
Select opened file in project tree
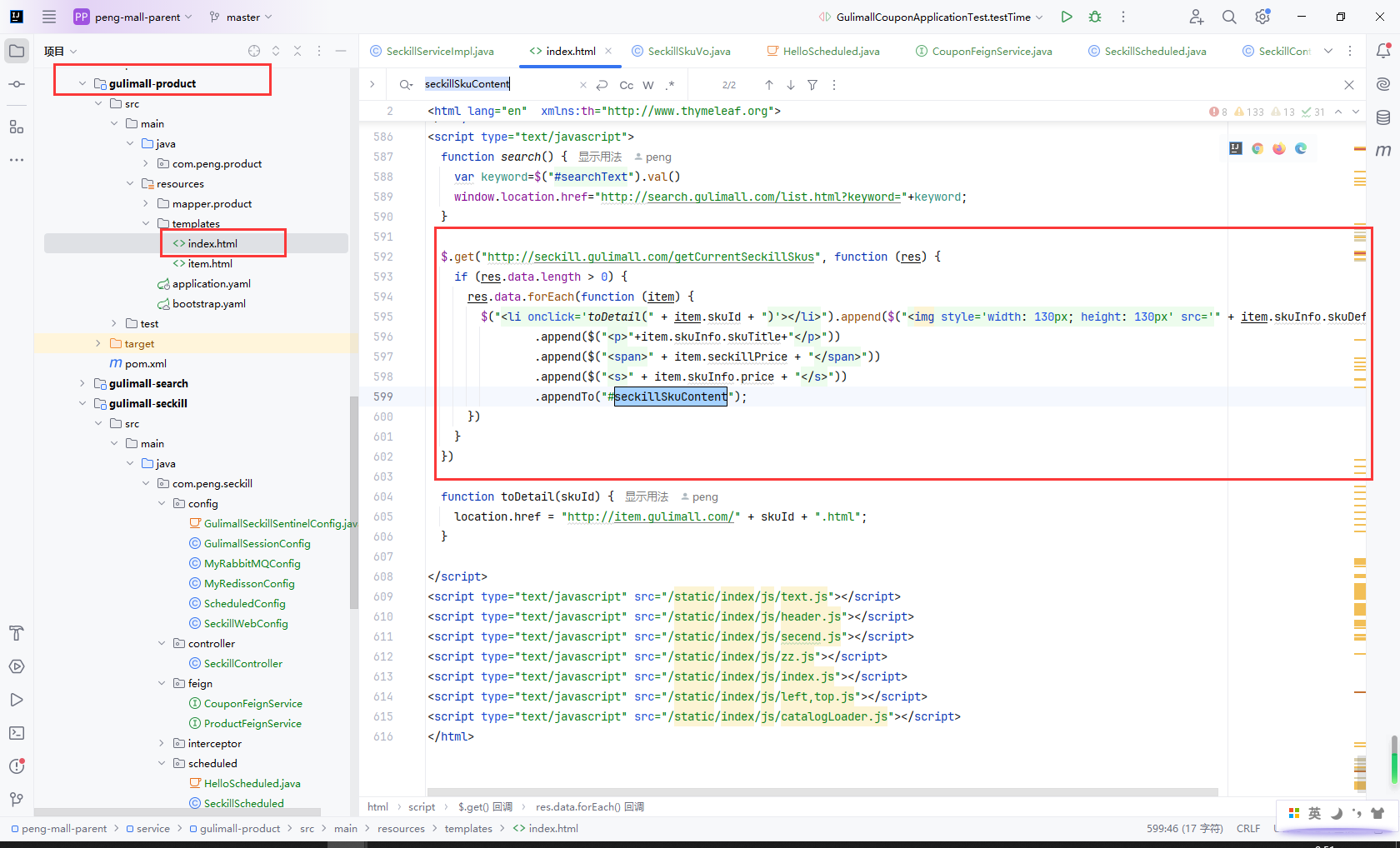(254, 51)
